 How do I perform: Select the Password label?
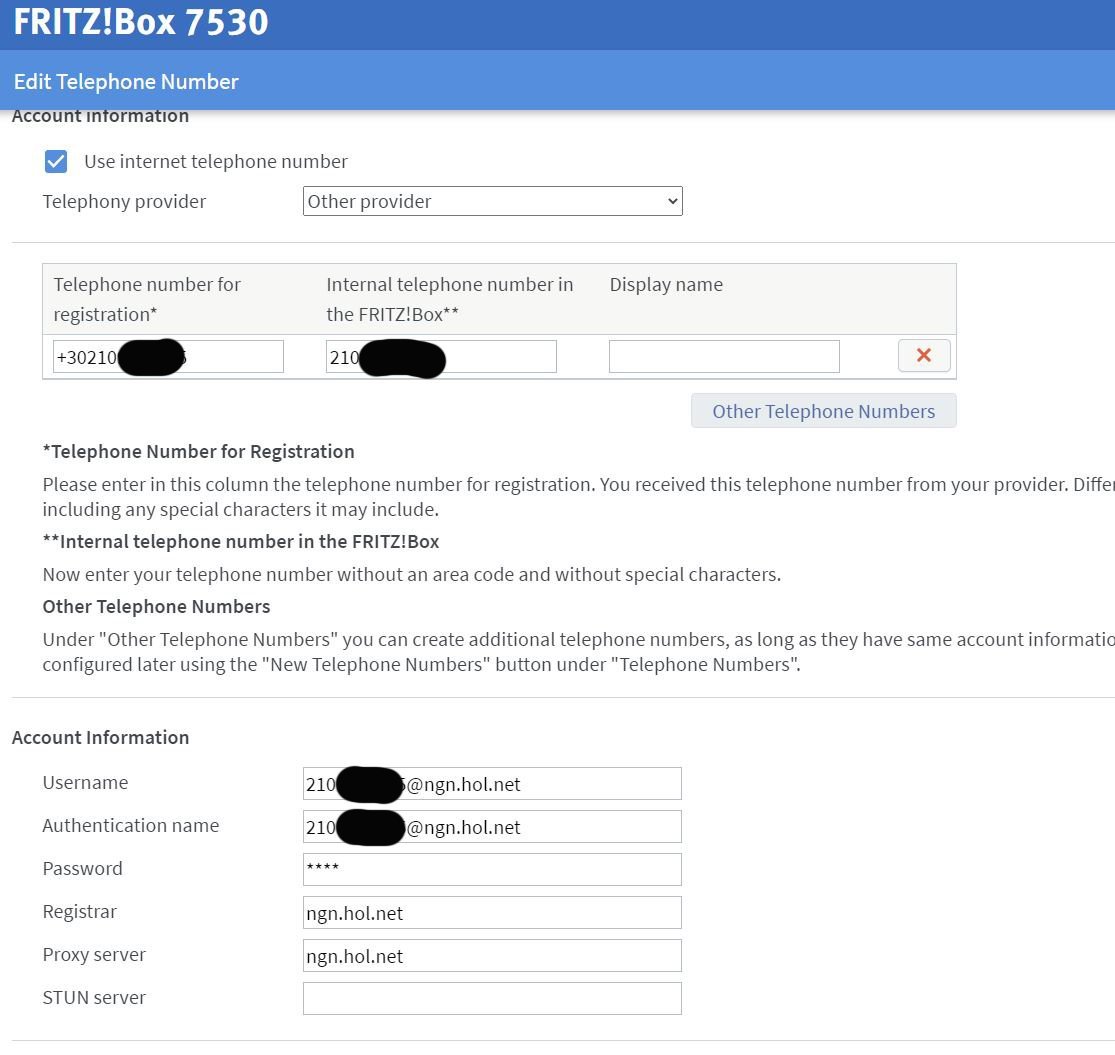[82, 868]
